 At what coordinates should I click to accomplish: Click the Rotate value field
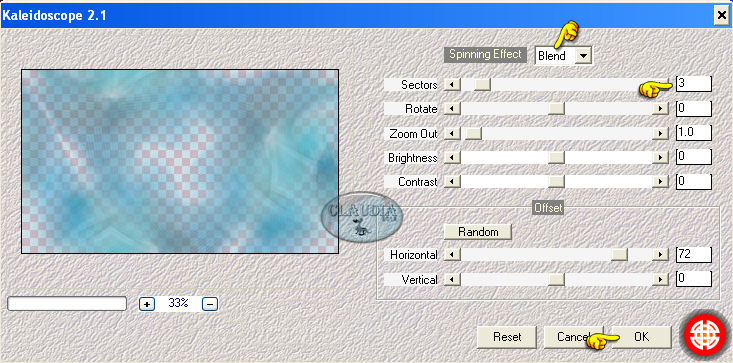pyautogui.click(x=694, y=108)
